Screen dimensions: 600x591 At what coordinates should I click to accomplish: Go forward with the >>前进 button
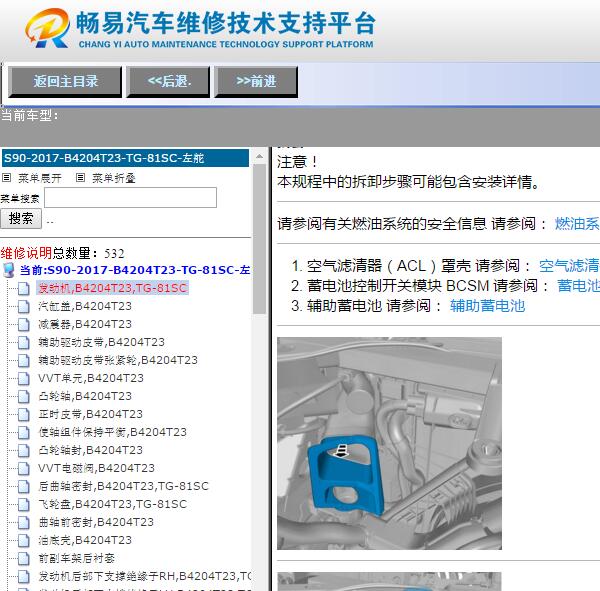coord(256,82)
